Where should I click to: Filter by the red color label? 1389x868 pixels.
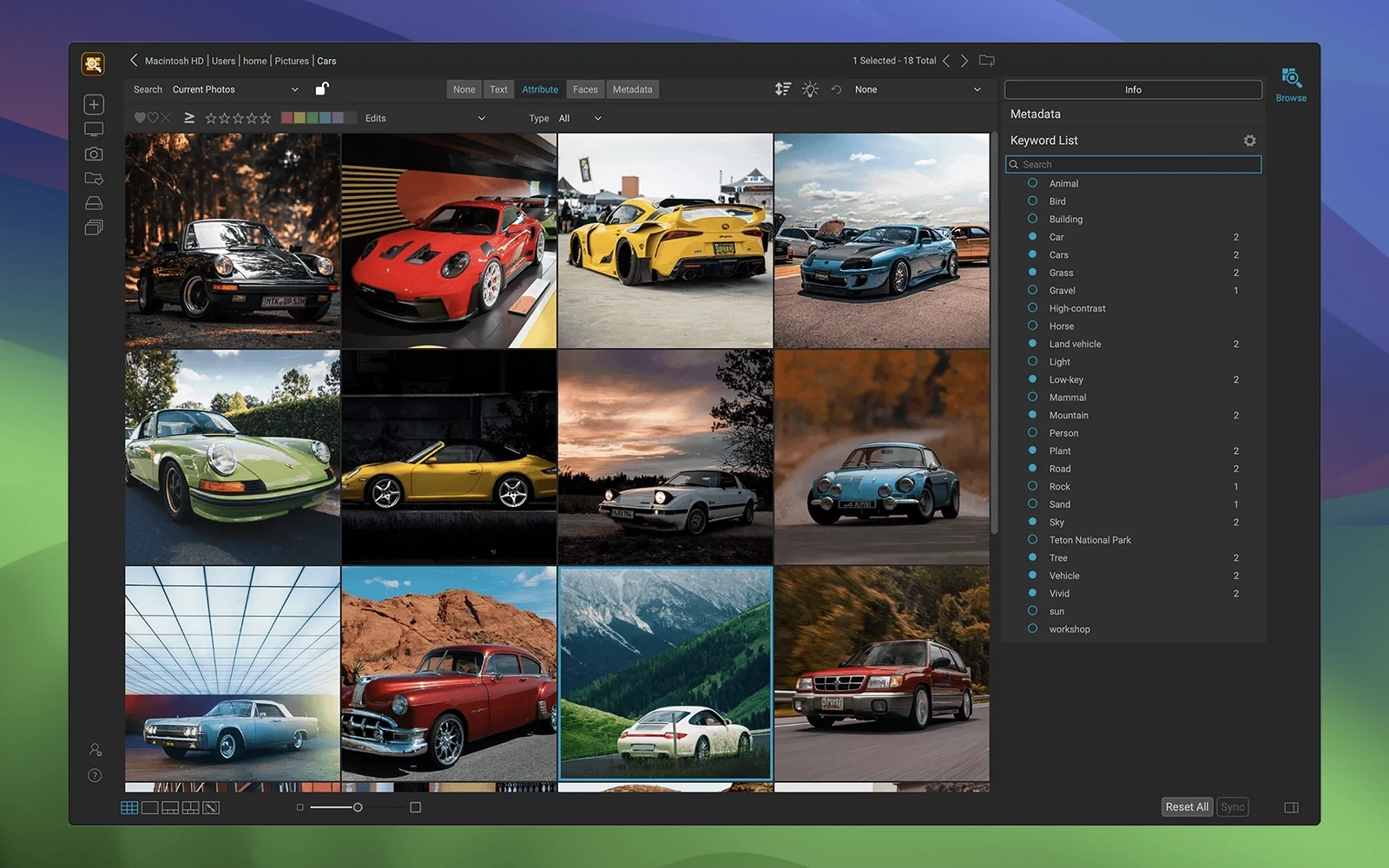pos(287,118)
